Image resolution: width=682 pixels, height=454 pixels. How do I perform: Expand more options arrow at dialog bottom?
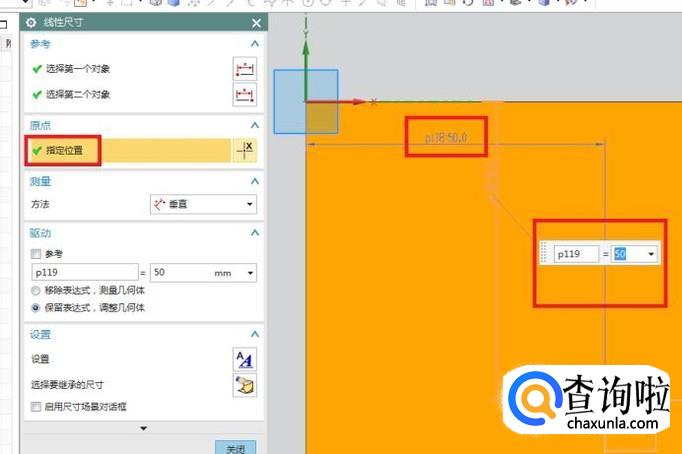pos(143,428)
